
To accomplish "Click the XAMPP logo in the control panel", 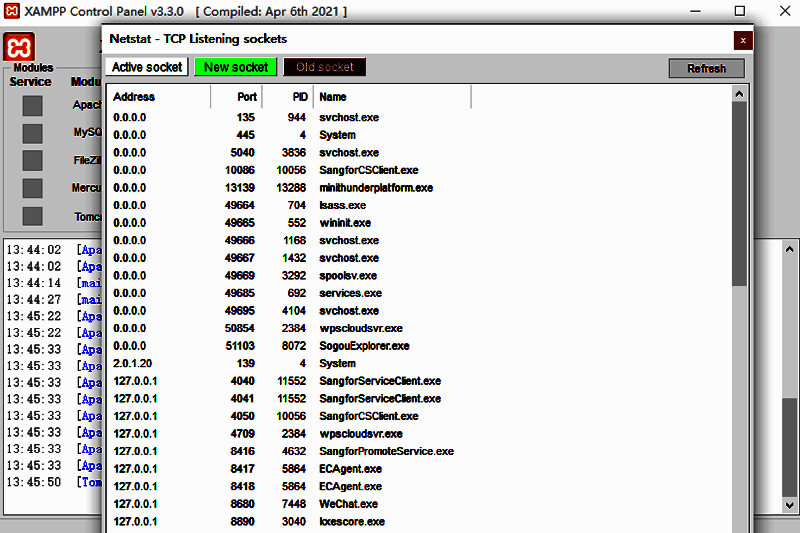I will (x=19, y=47).
